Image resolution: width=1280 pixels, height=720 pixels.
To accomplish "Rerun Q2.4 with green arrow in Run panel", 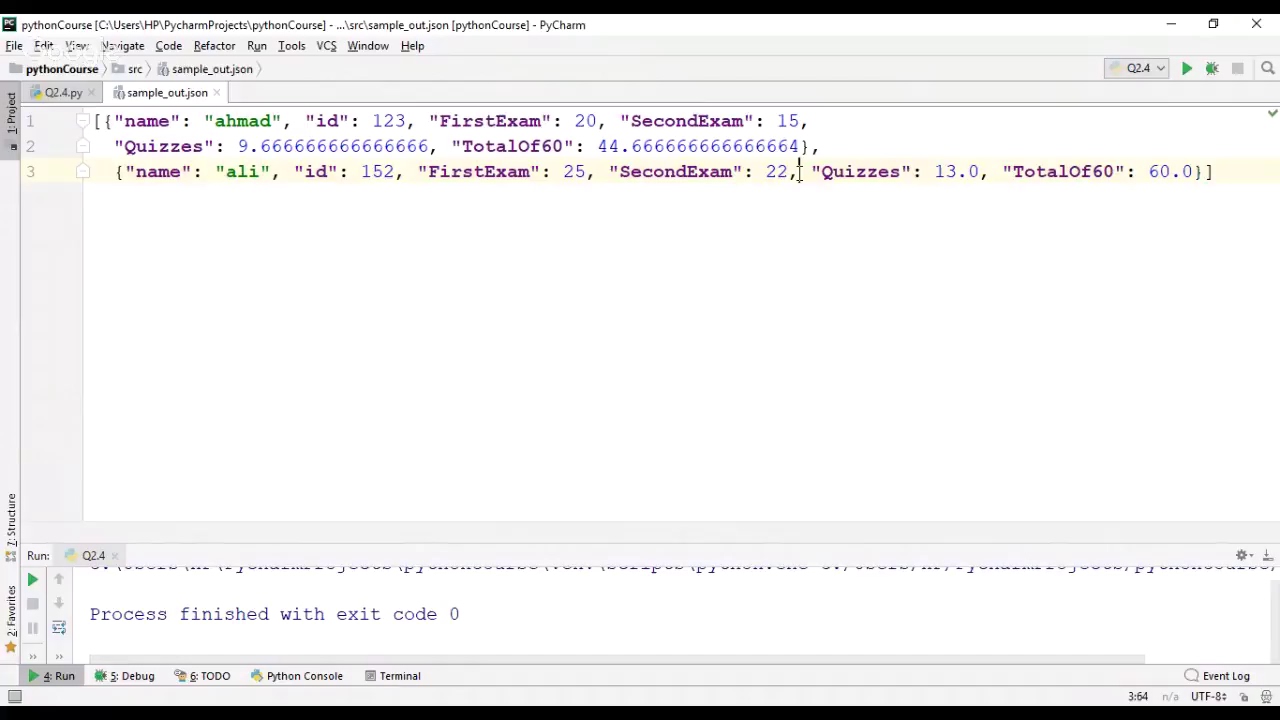I will (32, 579).
